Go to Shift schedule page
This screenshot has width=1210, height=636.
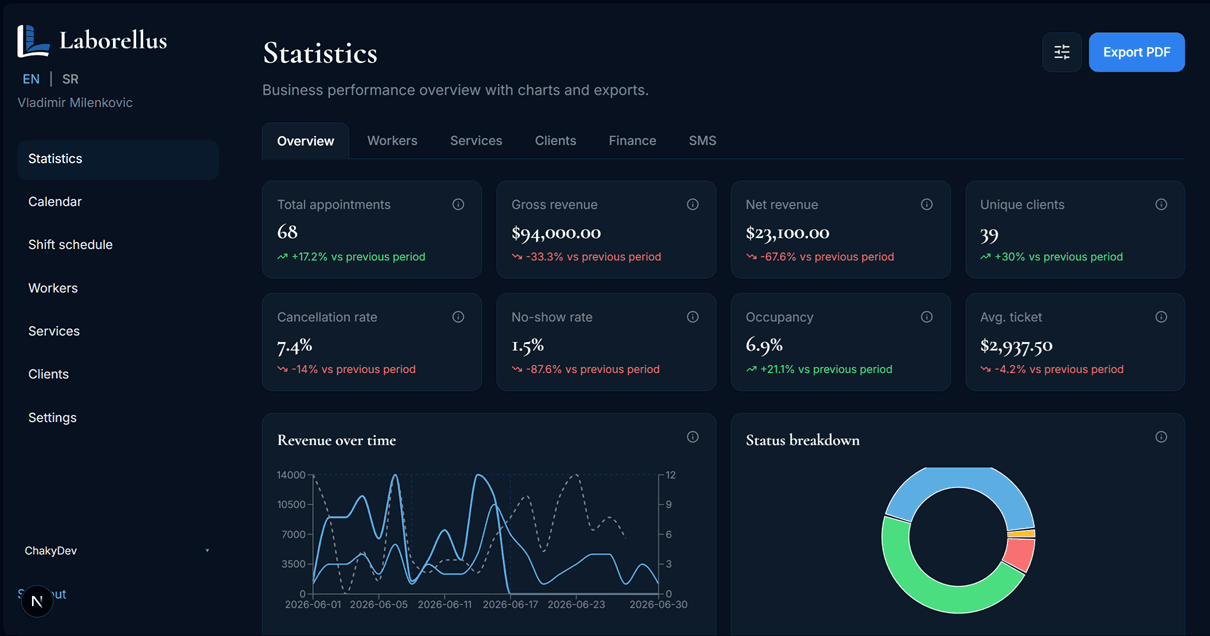click(x=118, y=245)
